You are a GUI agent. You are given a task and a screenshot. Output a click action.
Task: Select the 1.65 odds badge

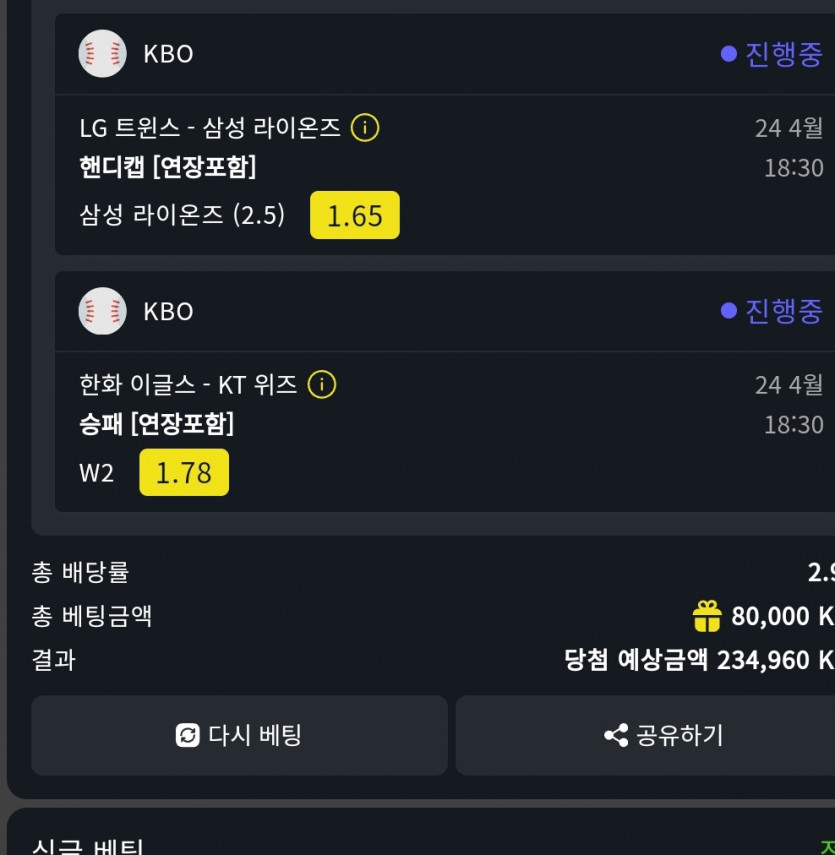(354, 215)
